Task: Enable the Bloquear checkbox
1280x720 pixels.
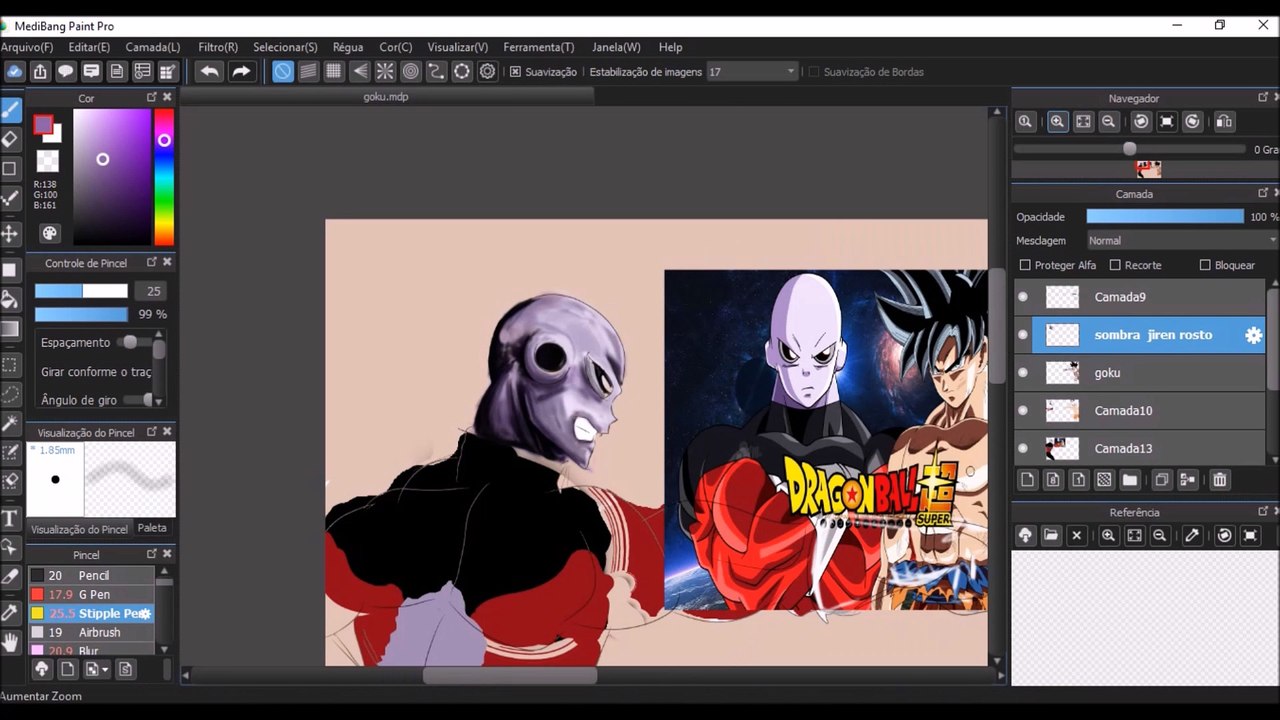Action: click(x=1205, y=265)
